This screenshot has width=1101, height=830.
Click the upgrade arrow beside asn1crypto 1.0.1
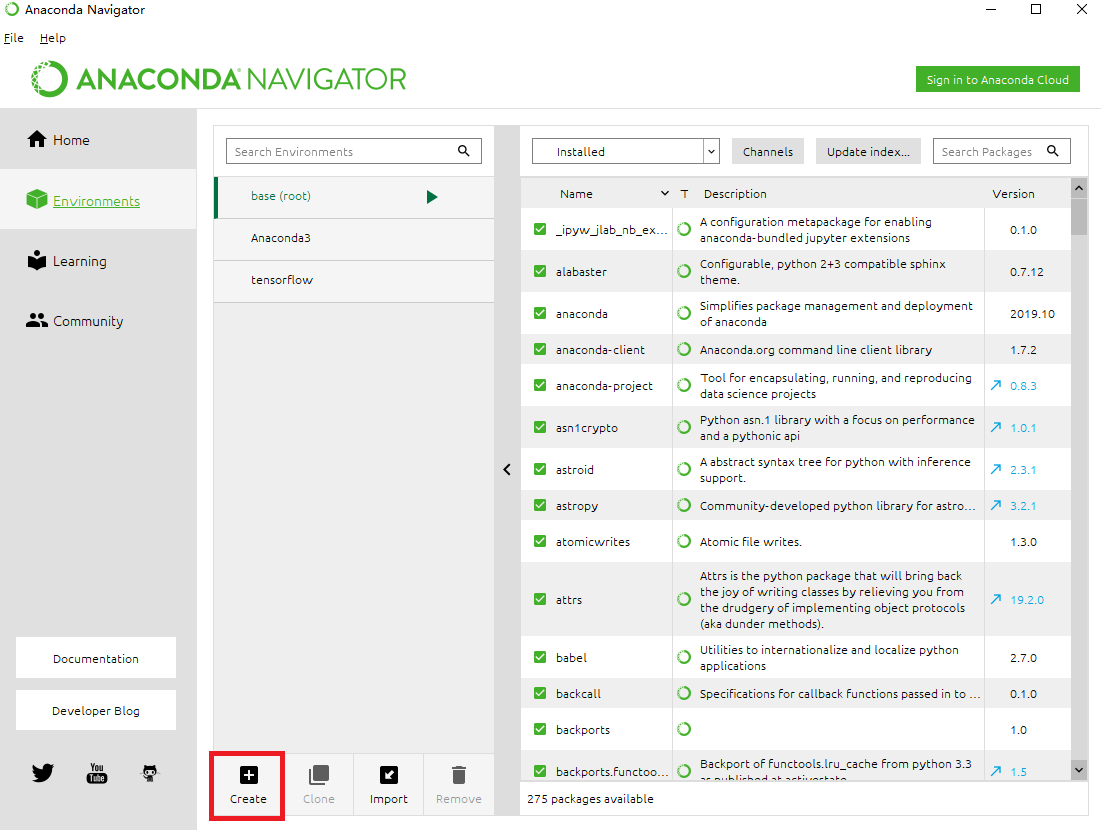tap(996, 427)
